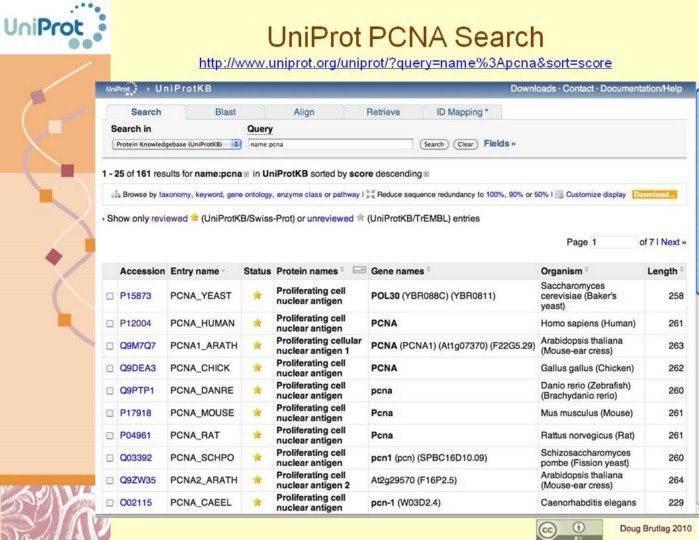Tick the checkbox for Q9DEA3 PCNA_CHICK row
This screenshot has width=699, height=540.
[110, 368]
